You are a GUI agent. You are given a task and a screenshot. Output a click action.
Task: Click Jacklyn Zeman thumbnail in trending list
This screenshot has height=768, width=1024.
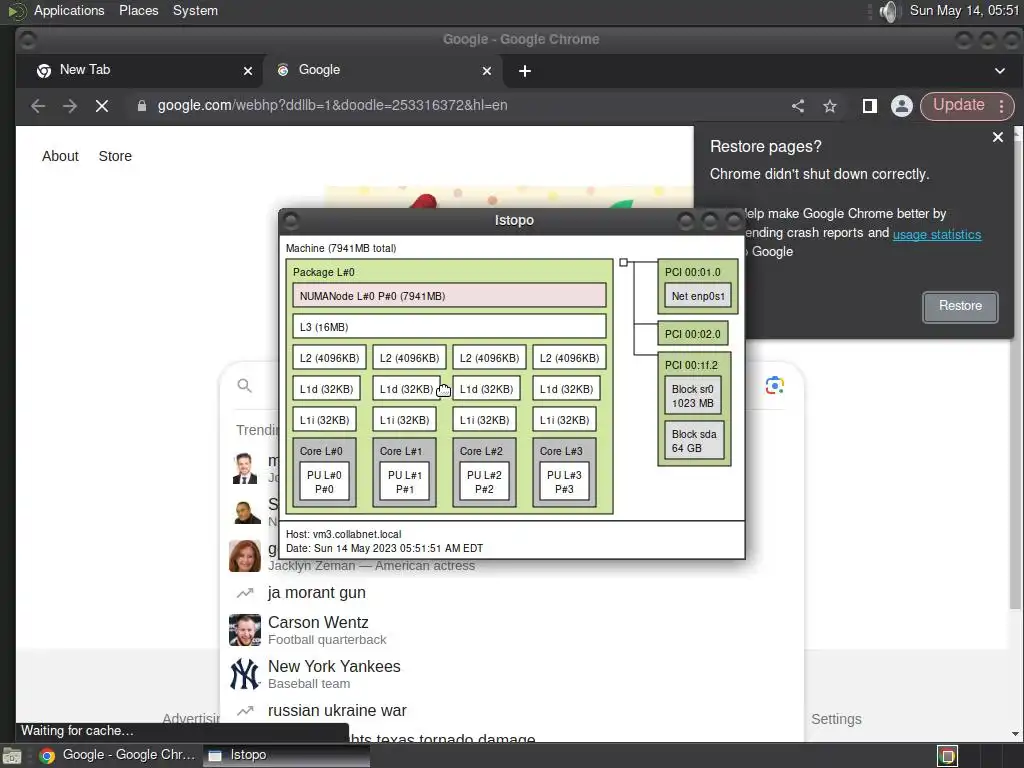(x=245, y=556)
